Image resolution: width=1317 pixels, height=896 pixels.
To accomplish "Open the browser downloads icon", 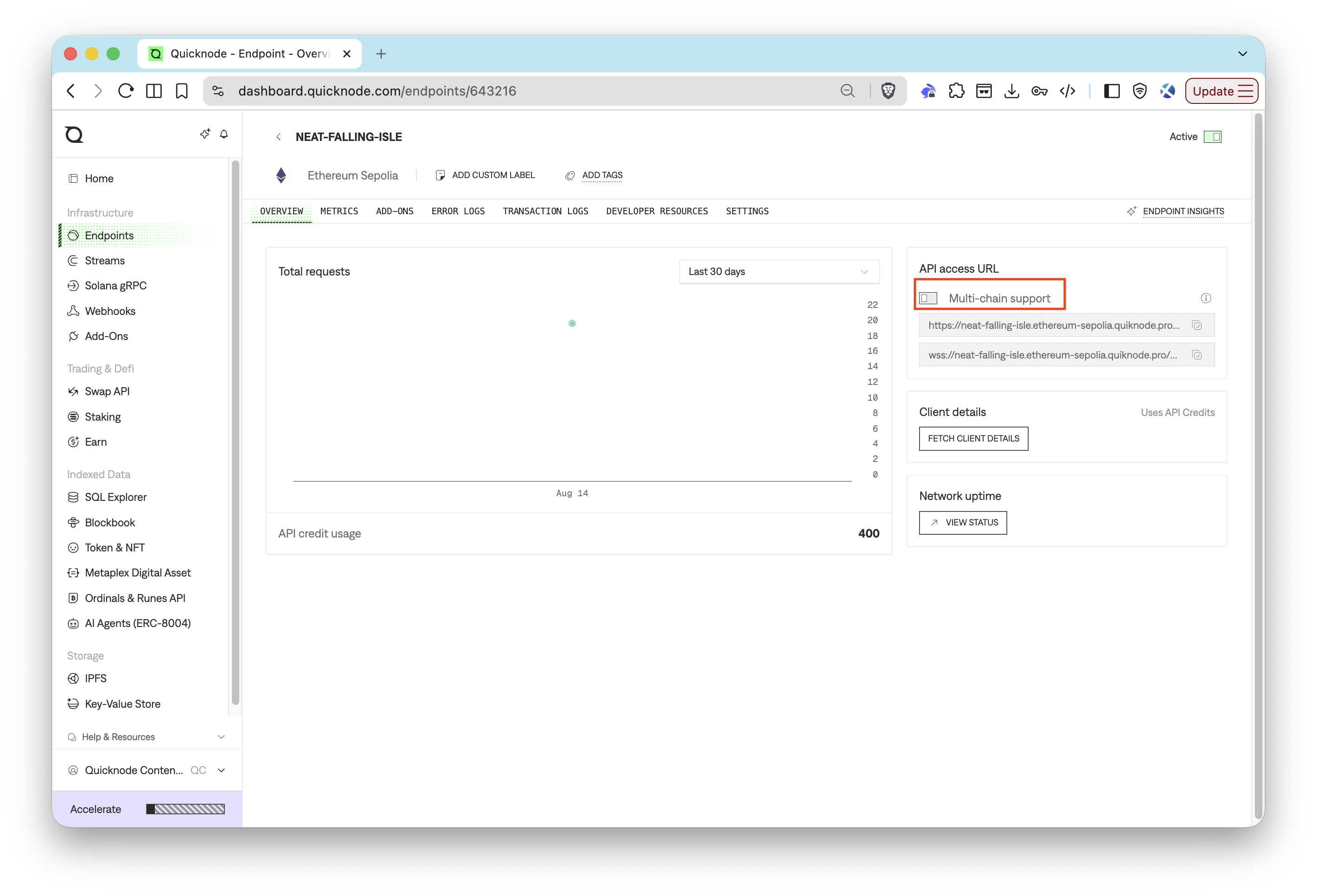I will point(1011,91).
